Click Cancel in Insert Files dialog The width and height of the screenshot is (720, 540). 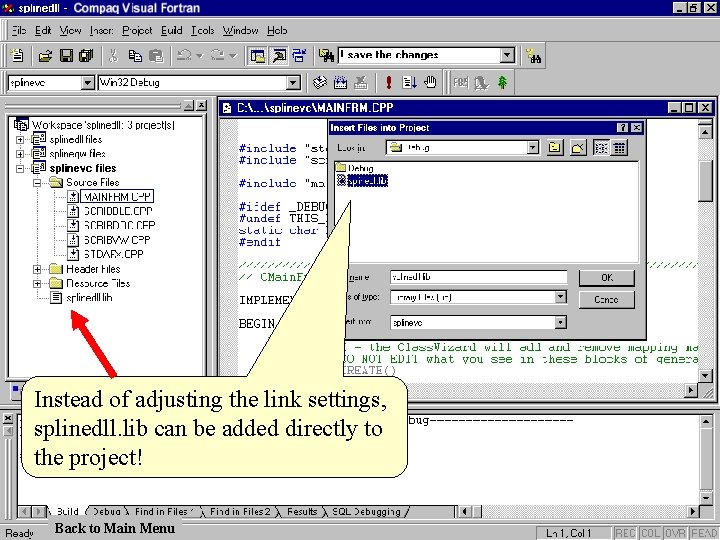click(607, 299)
